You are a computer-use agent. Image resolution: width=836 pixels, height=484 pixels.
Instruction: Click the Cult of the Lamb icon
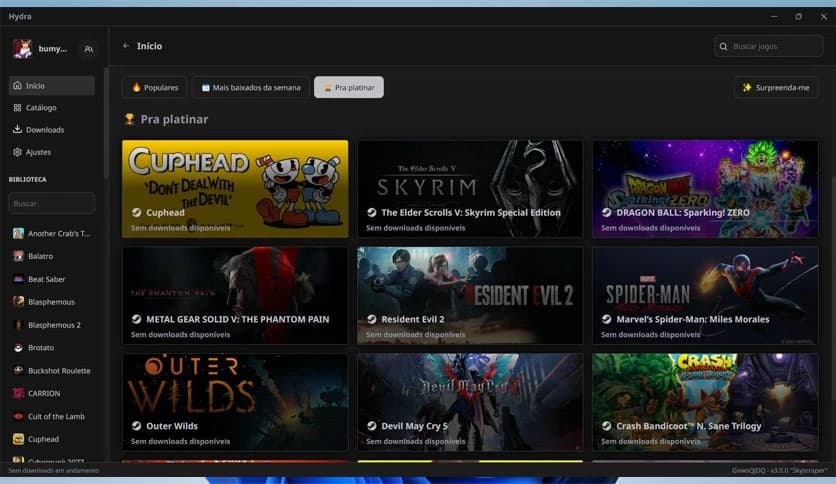[18, 416]
